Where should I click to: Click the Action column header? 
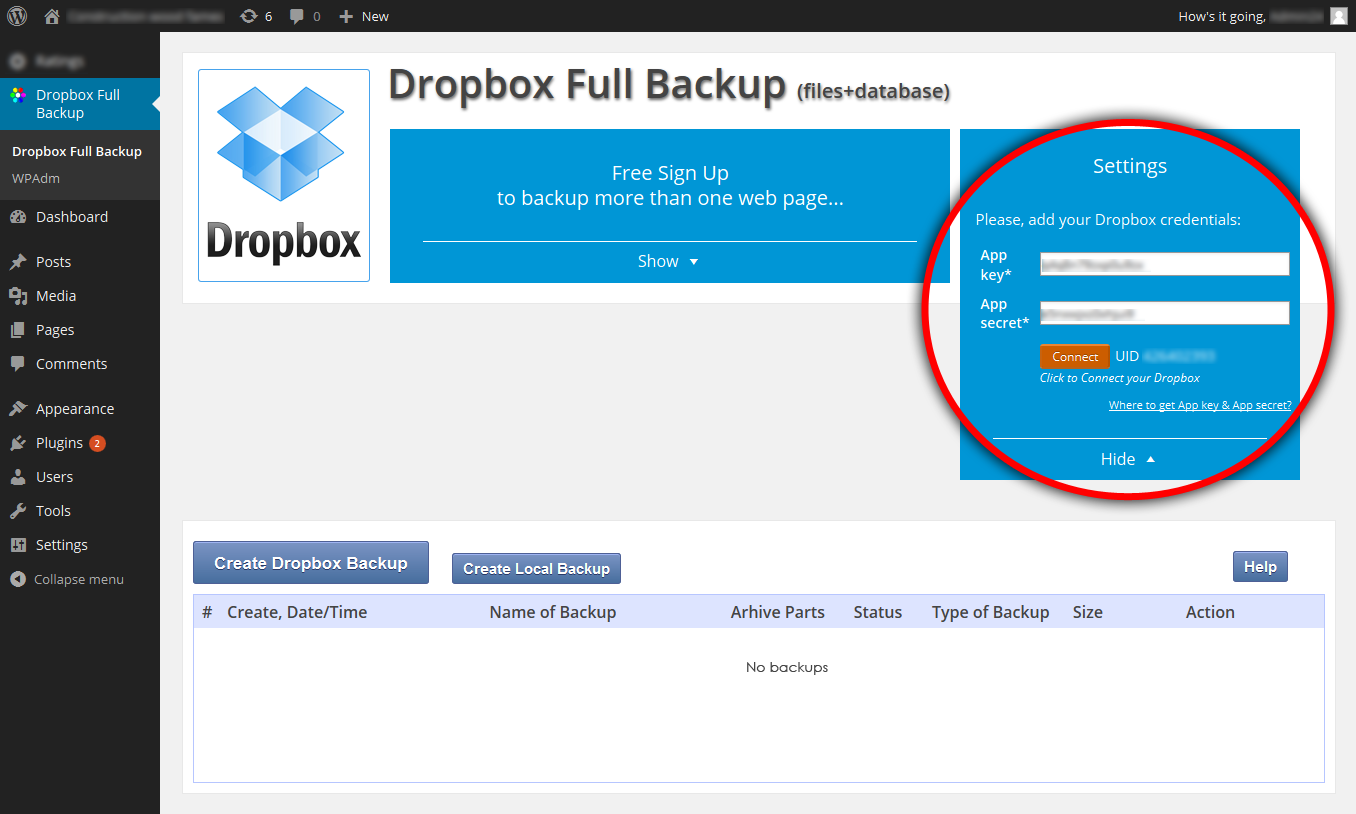(x=1210, y=612)
